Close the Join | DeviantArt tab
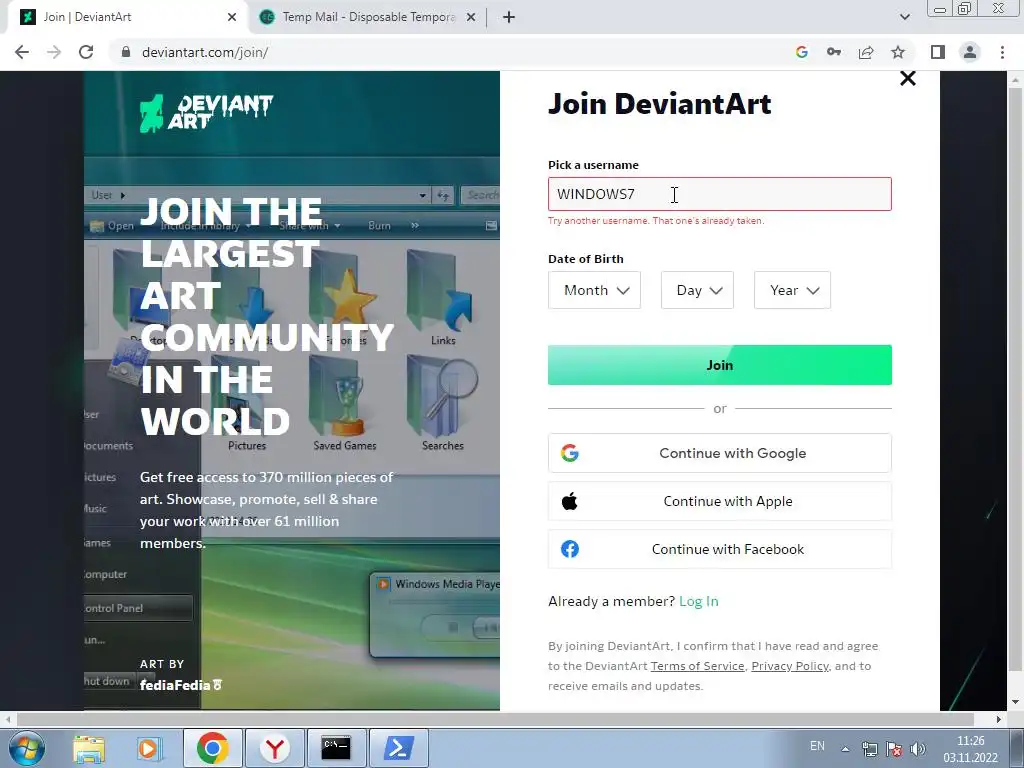The image size is (1024, 768). (232, 17)
